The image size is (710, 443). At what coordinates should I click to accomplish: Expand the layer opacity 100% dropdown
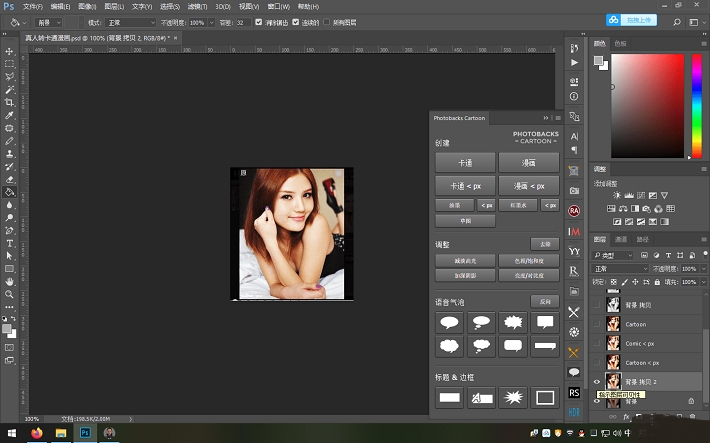[703, 269]
